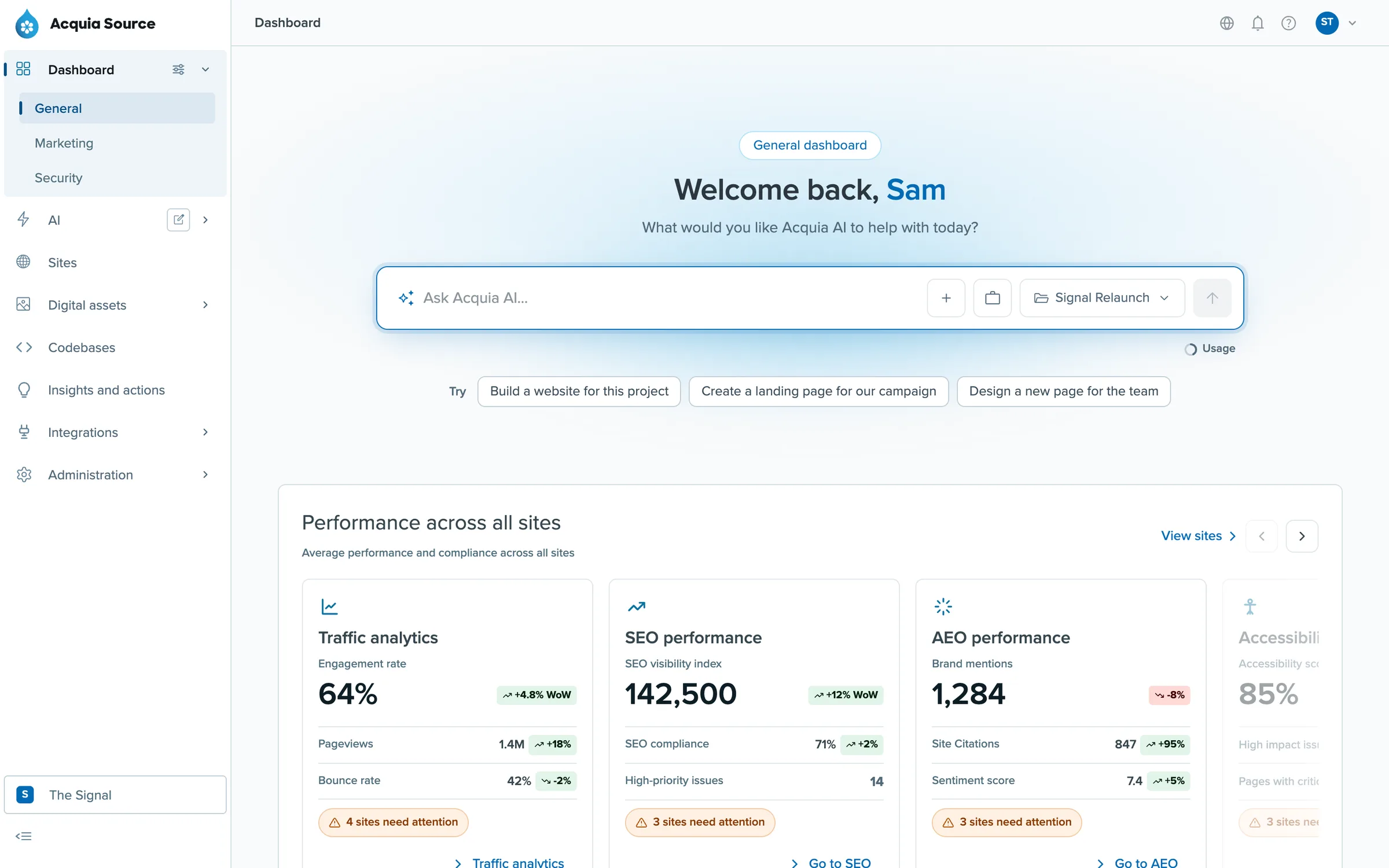
Task: Click Build a website for this project
Action: coord(579,392)
